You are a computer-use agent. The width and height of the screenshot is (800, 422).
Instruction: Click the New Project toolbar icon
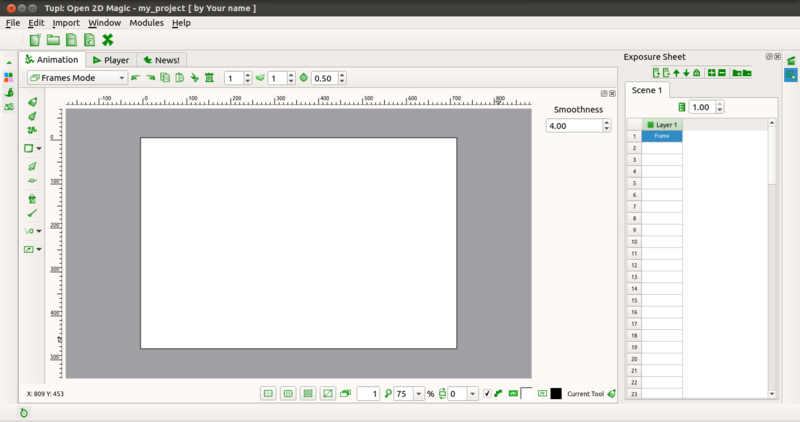35,40
